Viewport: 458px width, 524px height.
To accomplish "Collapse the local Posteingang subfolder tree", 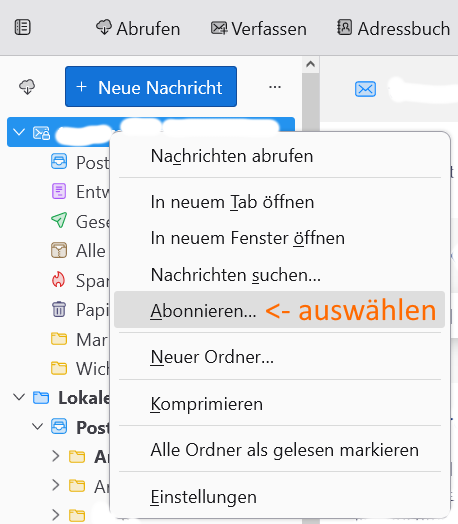I will tap(37, 427).
